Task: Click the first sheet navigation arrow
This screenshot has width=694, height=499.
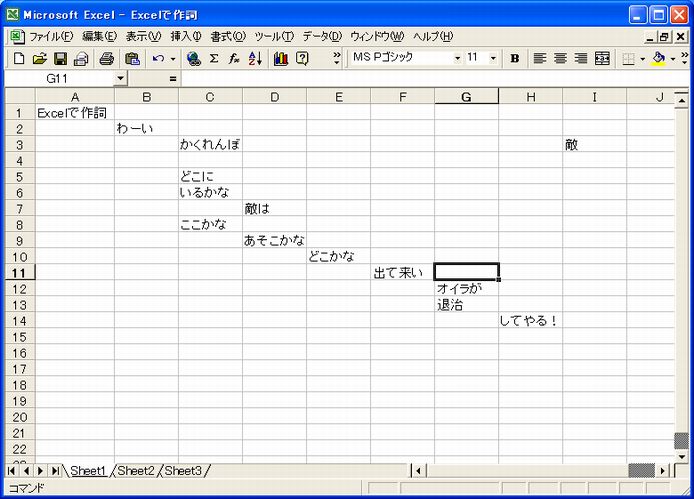Action: (x=12, y=471)
